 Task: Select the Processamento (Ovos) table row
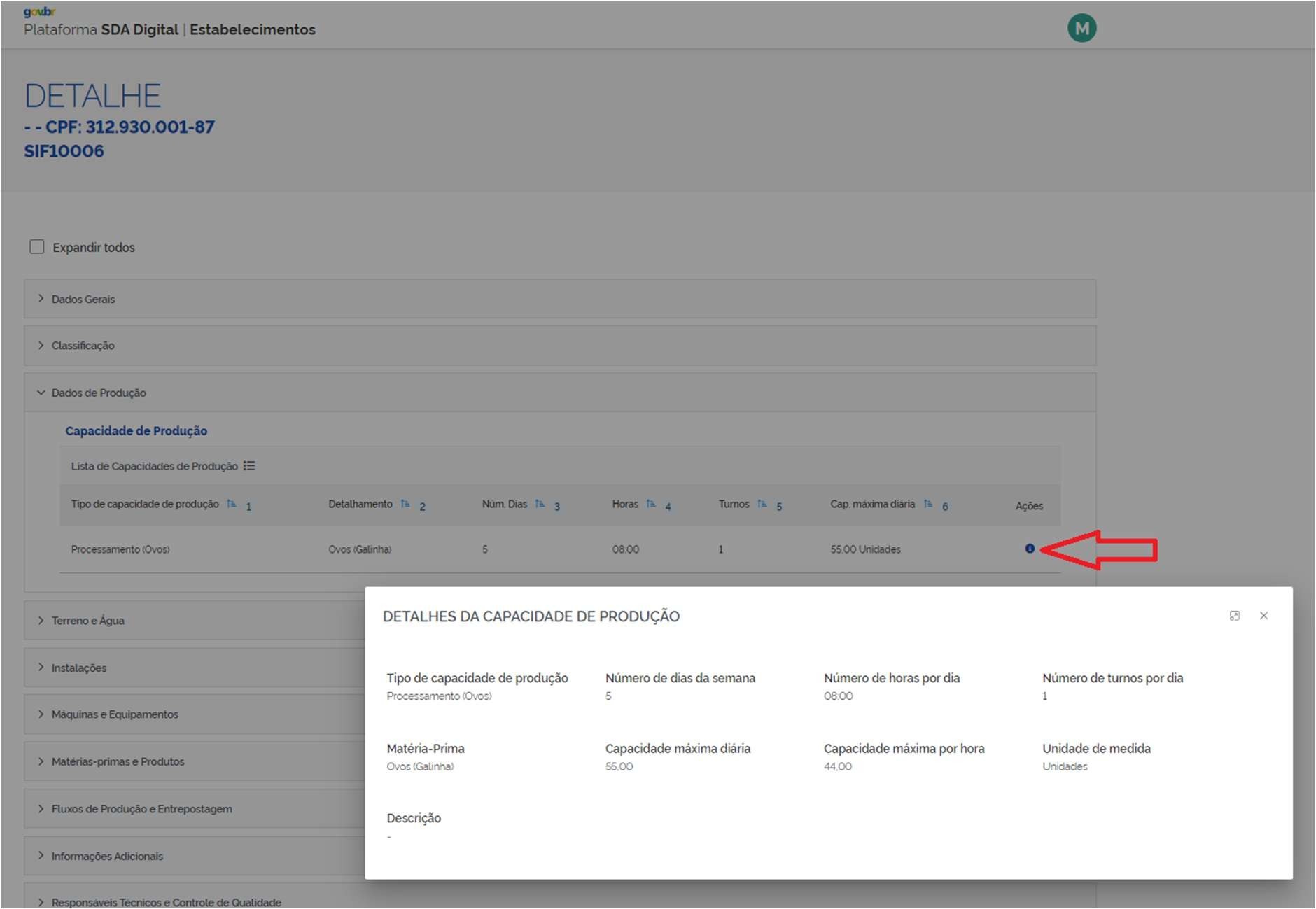[x=120, y=549]
